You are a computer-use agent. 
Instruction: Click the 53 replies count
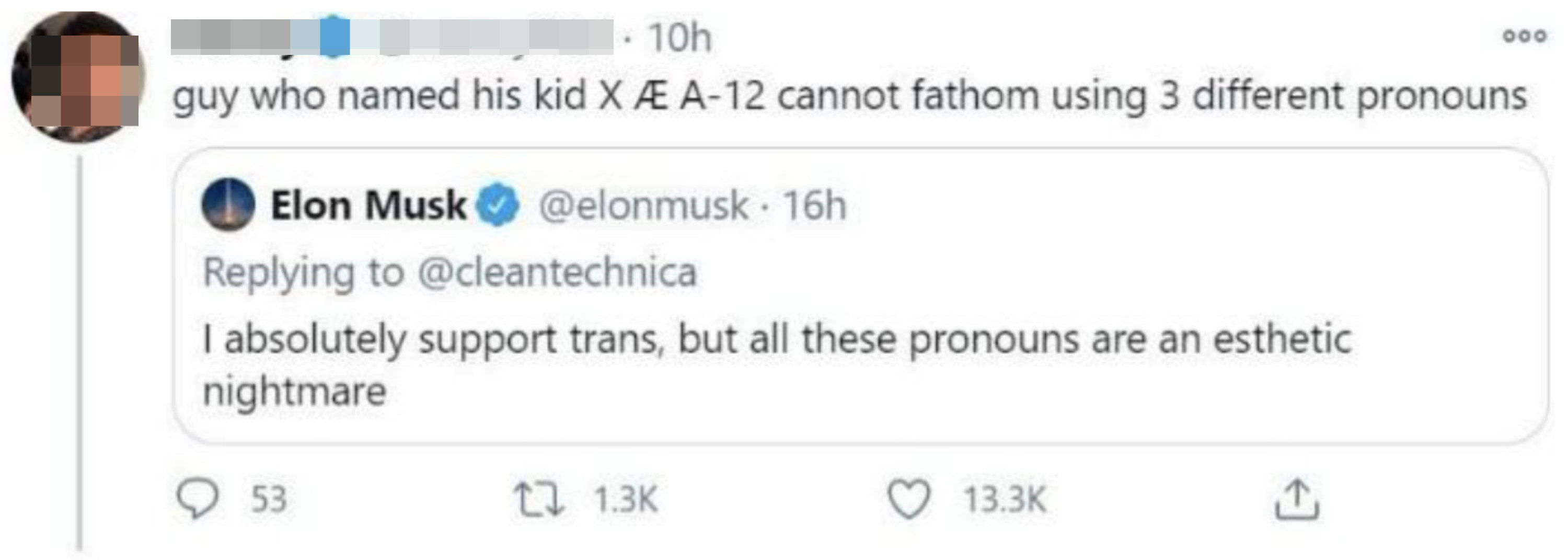(269, 499)
